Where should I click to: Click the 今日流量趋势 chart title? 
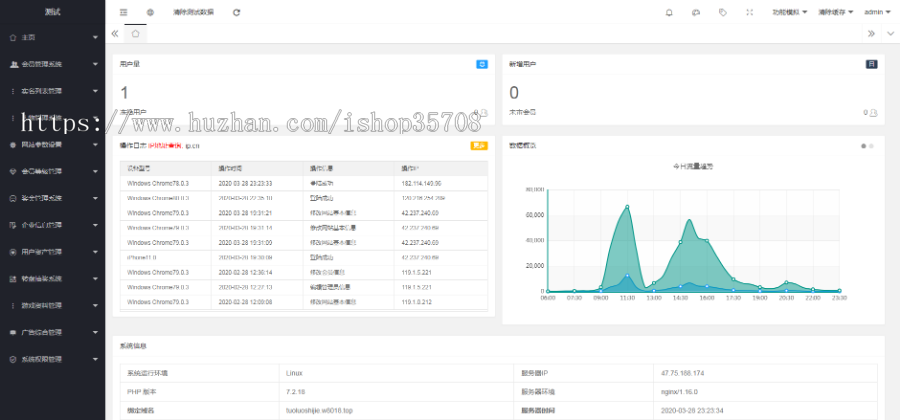pyautogui.click(x=693, y=166)
